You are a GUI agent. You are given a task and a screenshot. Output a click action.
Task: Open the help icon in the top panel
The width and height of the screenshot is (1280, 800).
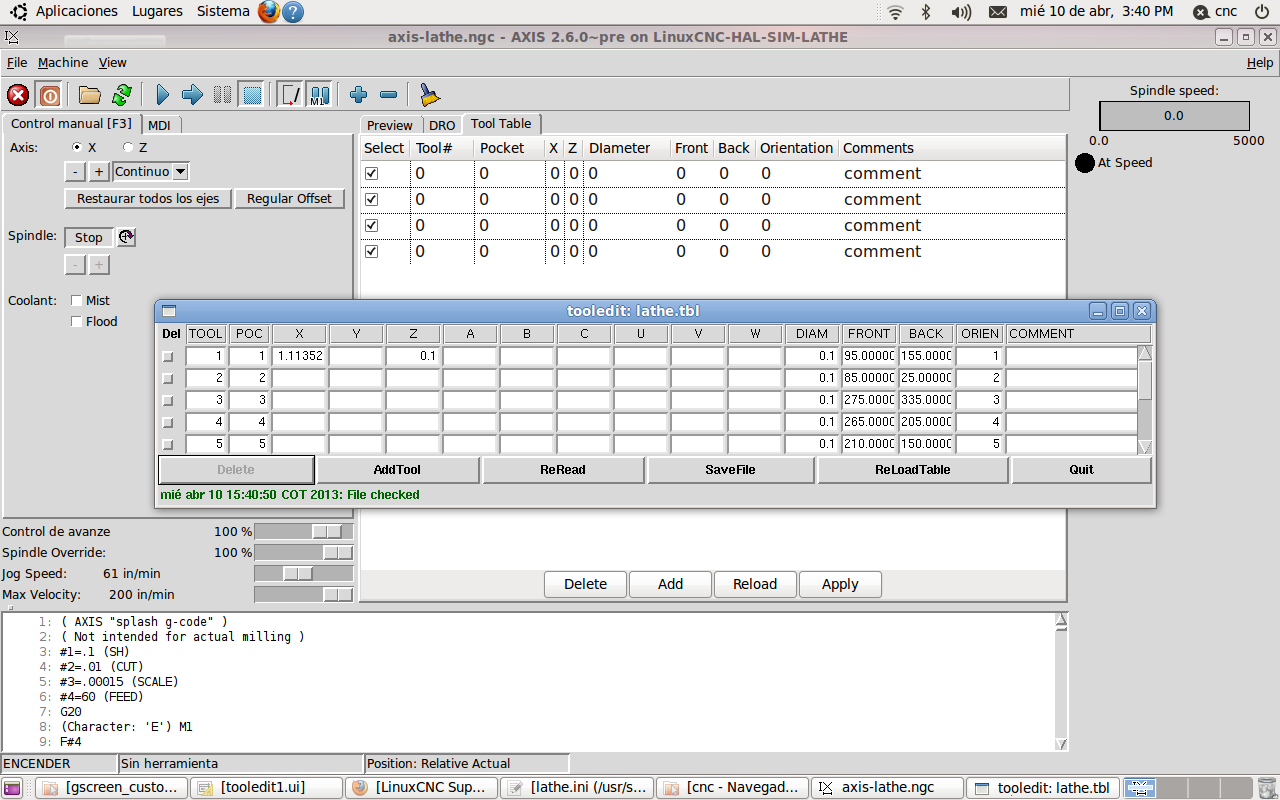click(x=292, y=12)
